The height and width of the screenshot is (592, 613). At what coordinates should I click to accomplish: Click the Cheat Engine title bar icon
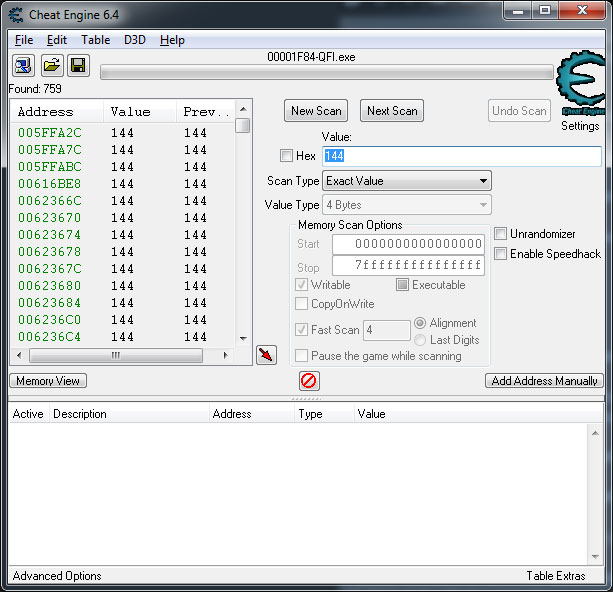[16, 15]
